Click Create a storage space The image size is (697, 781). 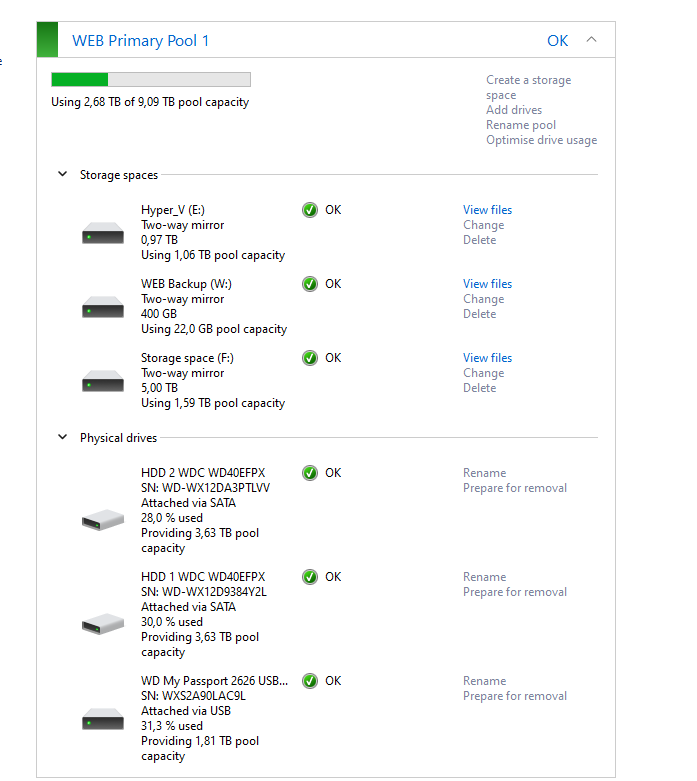[529, 87]
